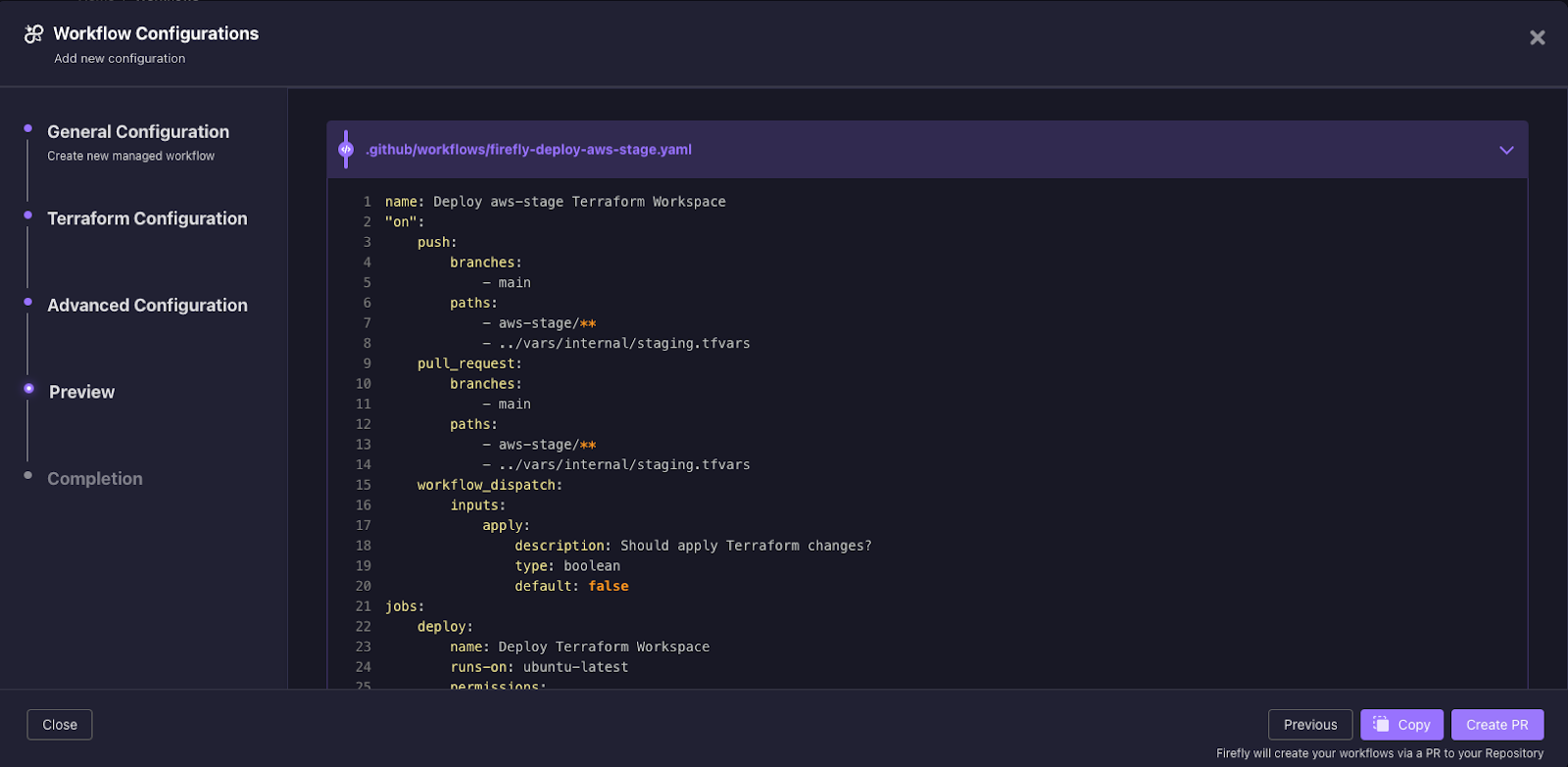
Task: Click the 'apply:' code line
Action: (506, 526)
